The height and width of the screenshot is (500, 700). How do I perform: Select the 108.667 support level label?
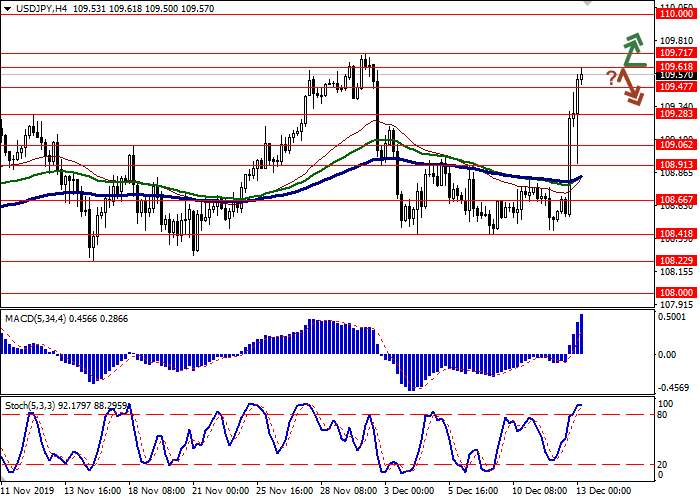(x=676, y=200)
